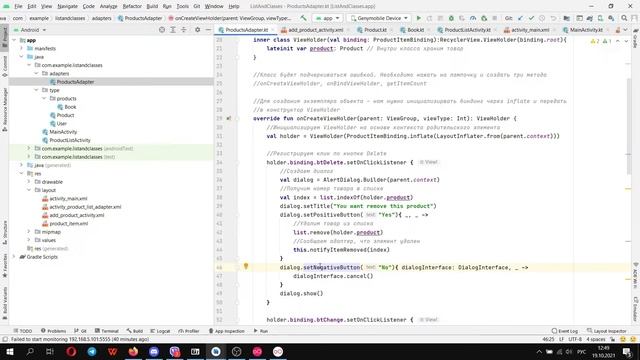The width and height of the screenshot is (640, 360).
Task: Hide the Project panel with minus icon
Action: (208, 30)
